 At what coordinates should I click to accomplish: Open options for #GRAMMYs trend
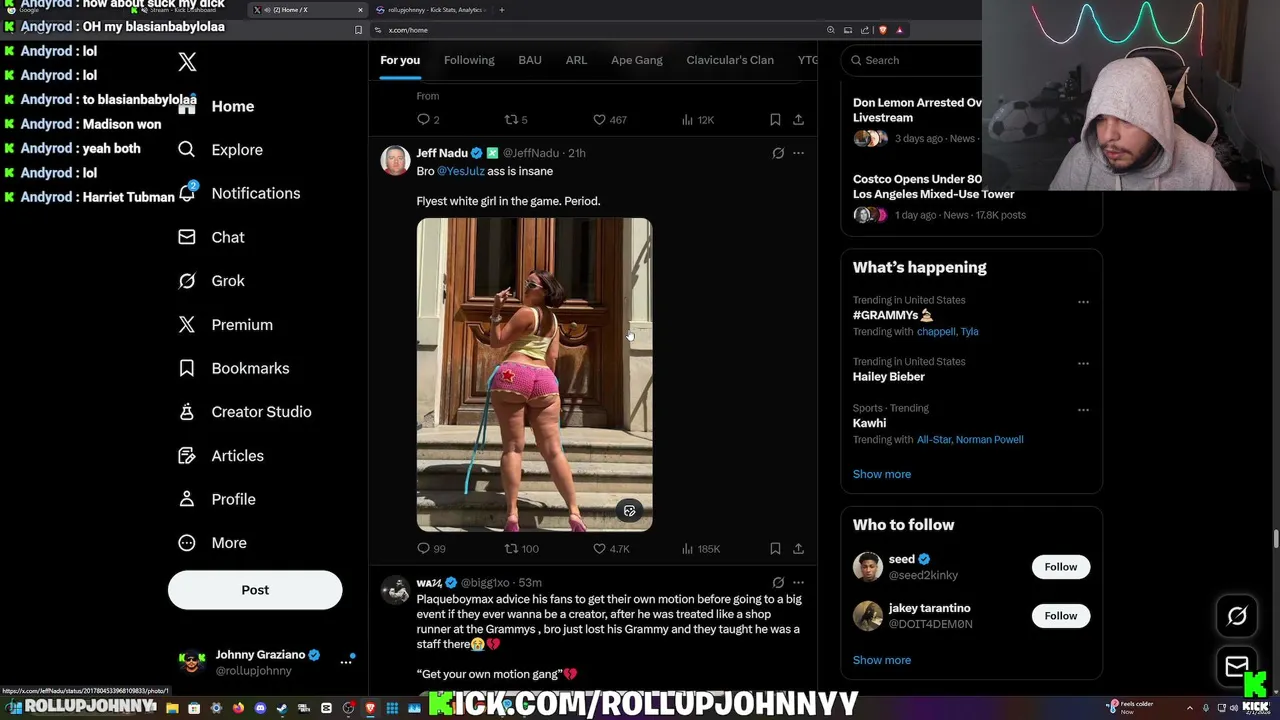(x=1083, y=302)
